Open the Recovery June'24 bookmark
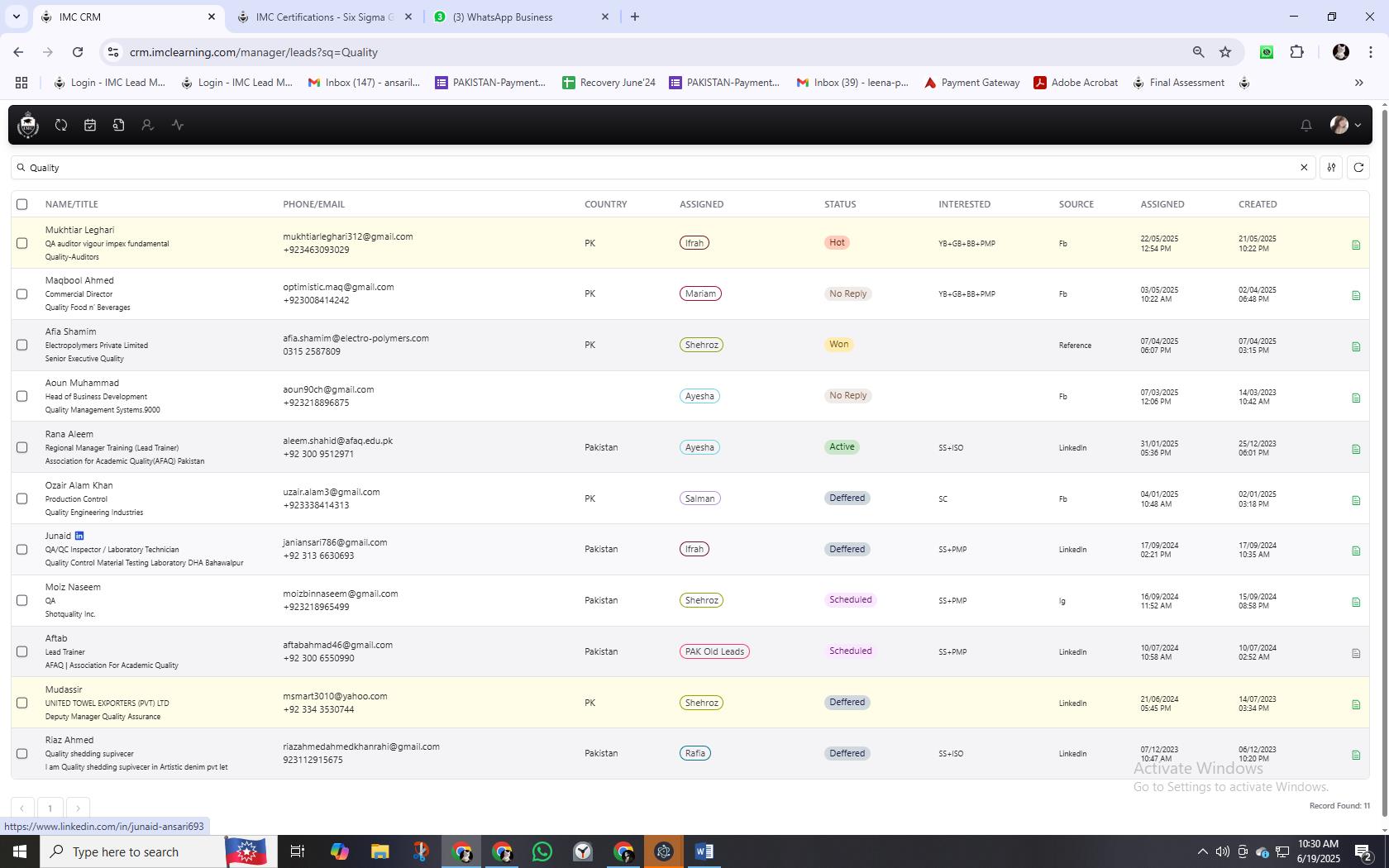This screenshot has width=1389, height=868. [x=609, y=83]
